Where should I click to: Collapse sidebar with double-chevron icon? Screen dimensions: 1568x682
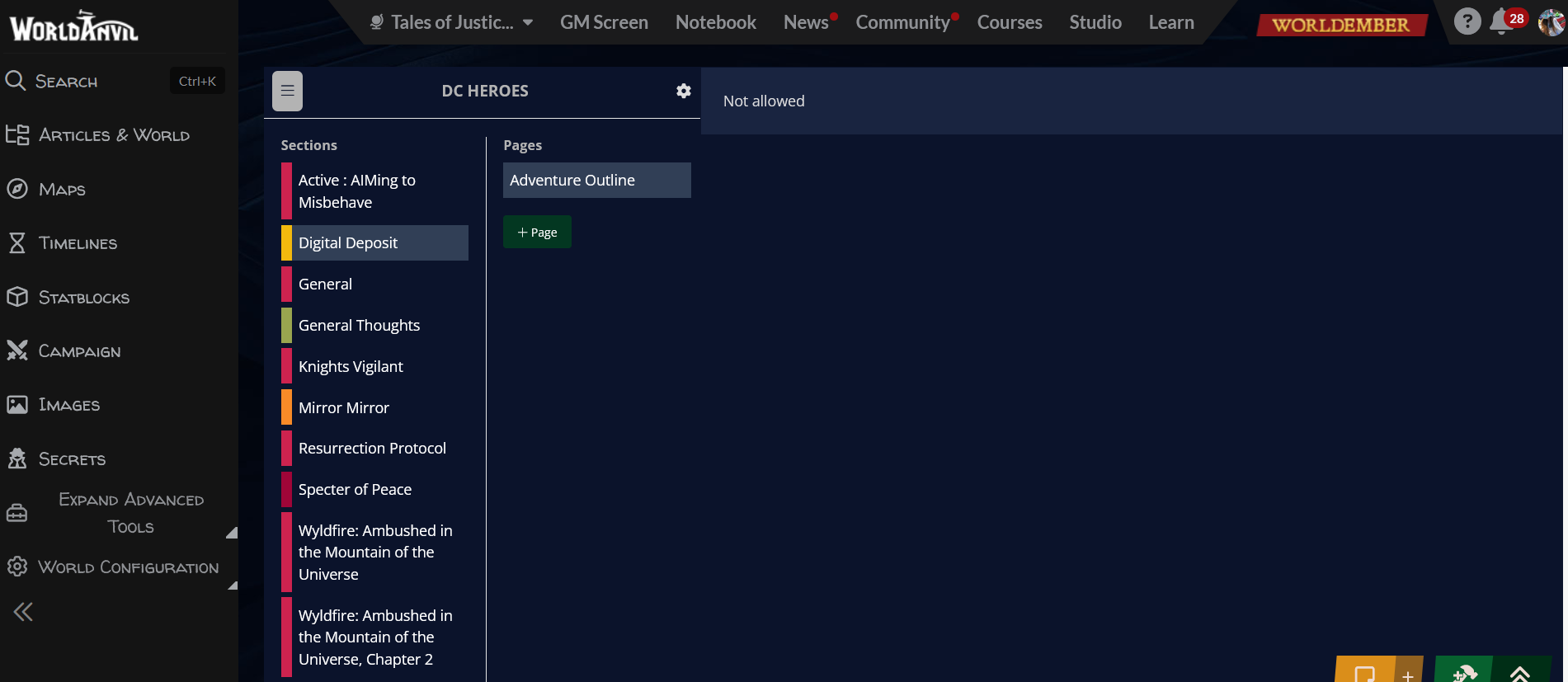23,612
